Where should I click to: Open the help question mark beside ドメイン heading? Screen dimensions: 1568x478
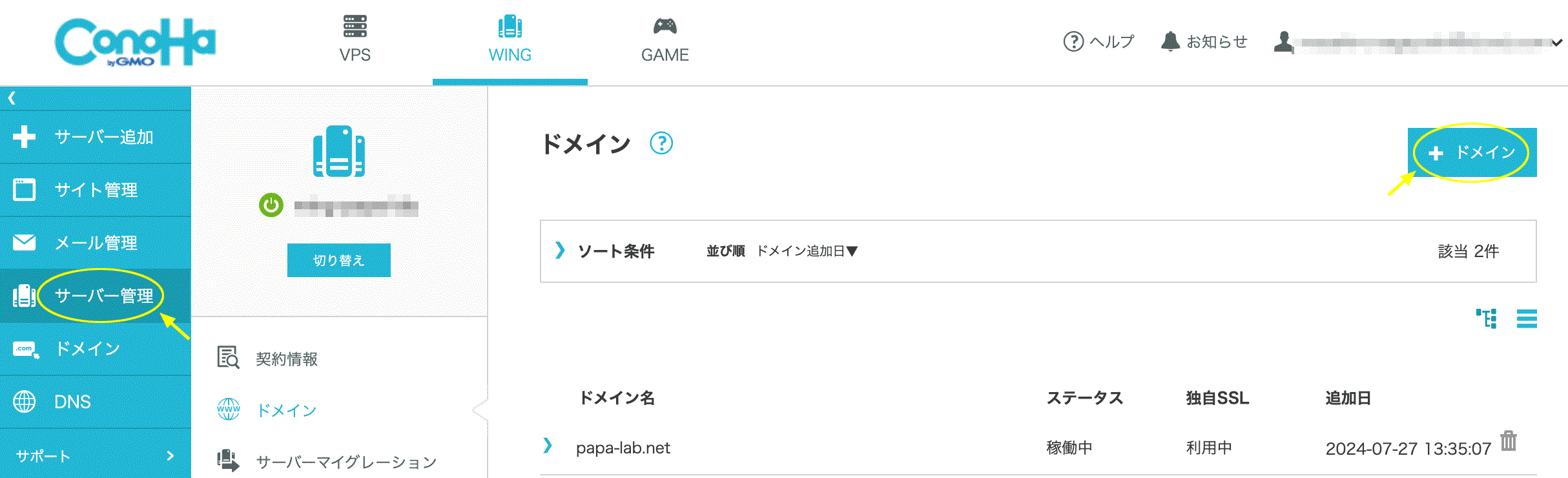click(661, 143)
